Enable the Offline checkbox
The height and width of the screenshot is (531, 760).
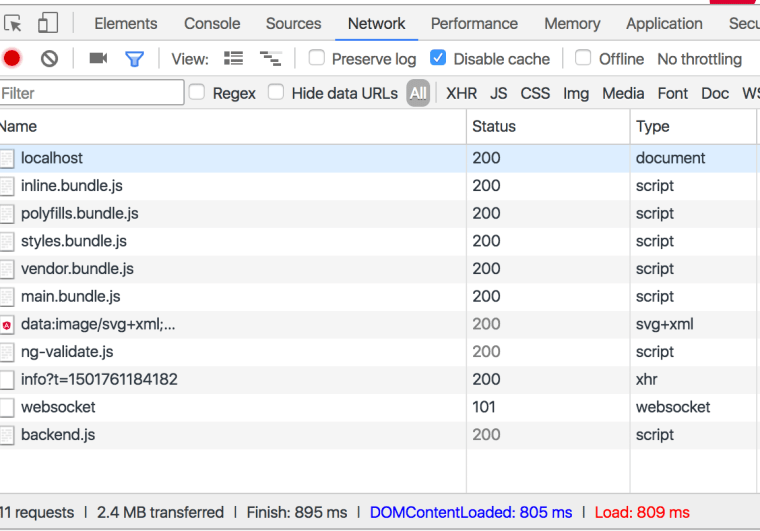coord(583,58)
